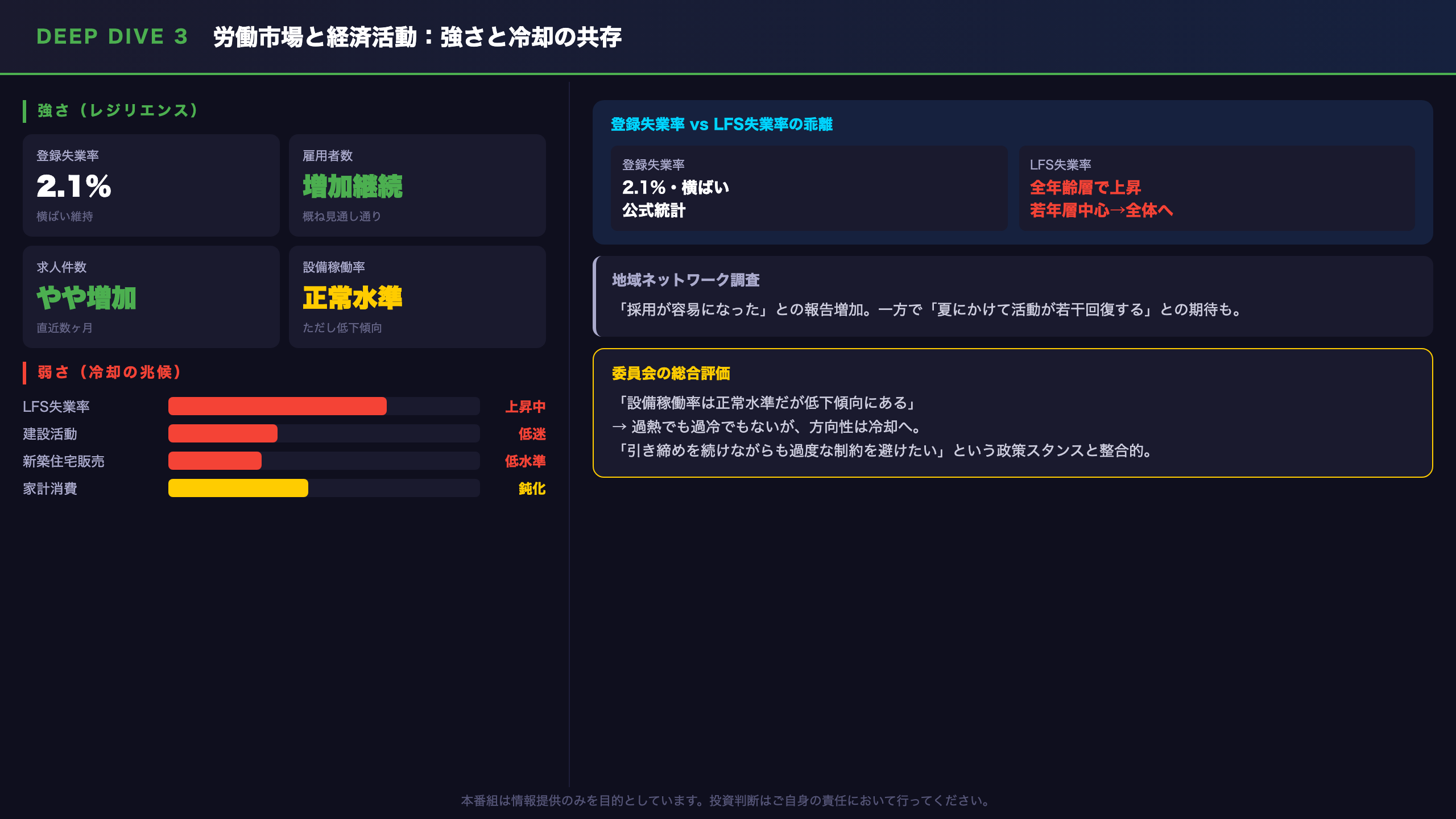
Task: Click the LFS失業率 bar row label
Action: coord(56,407)
